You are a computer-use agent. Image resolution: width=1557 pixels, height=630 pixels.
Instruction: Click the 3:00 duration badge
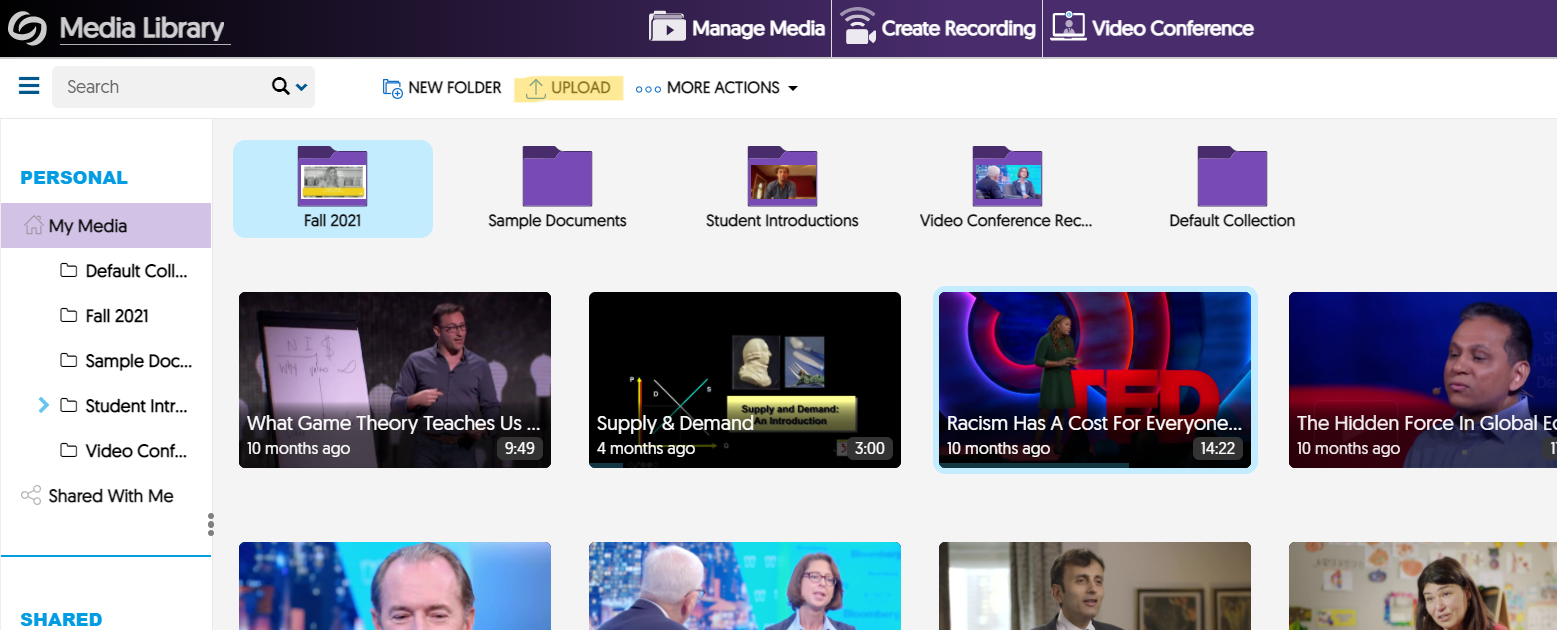[870, 448]
